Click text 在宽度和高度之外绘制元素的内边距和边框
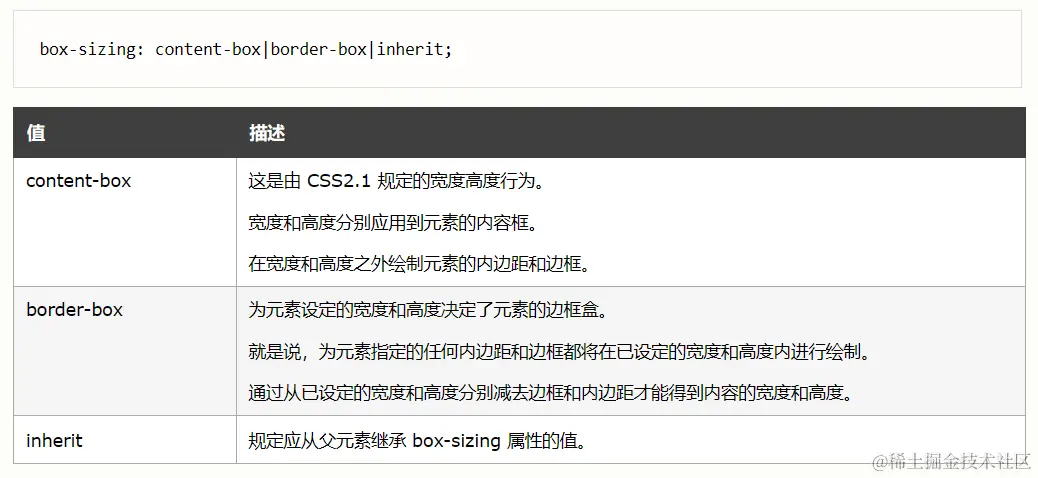 click(x=418, y=265)
